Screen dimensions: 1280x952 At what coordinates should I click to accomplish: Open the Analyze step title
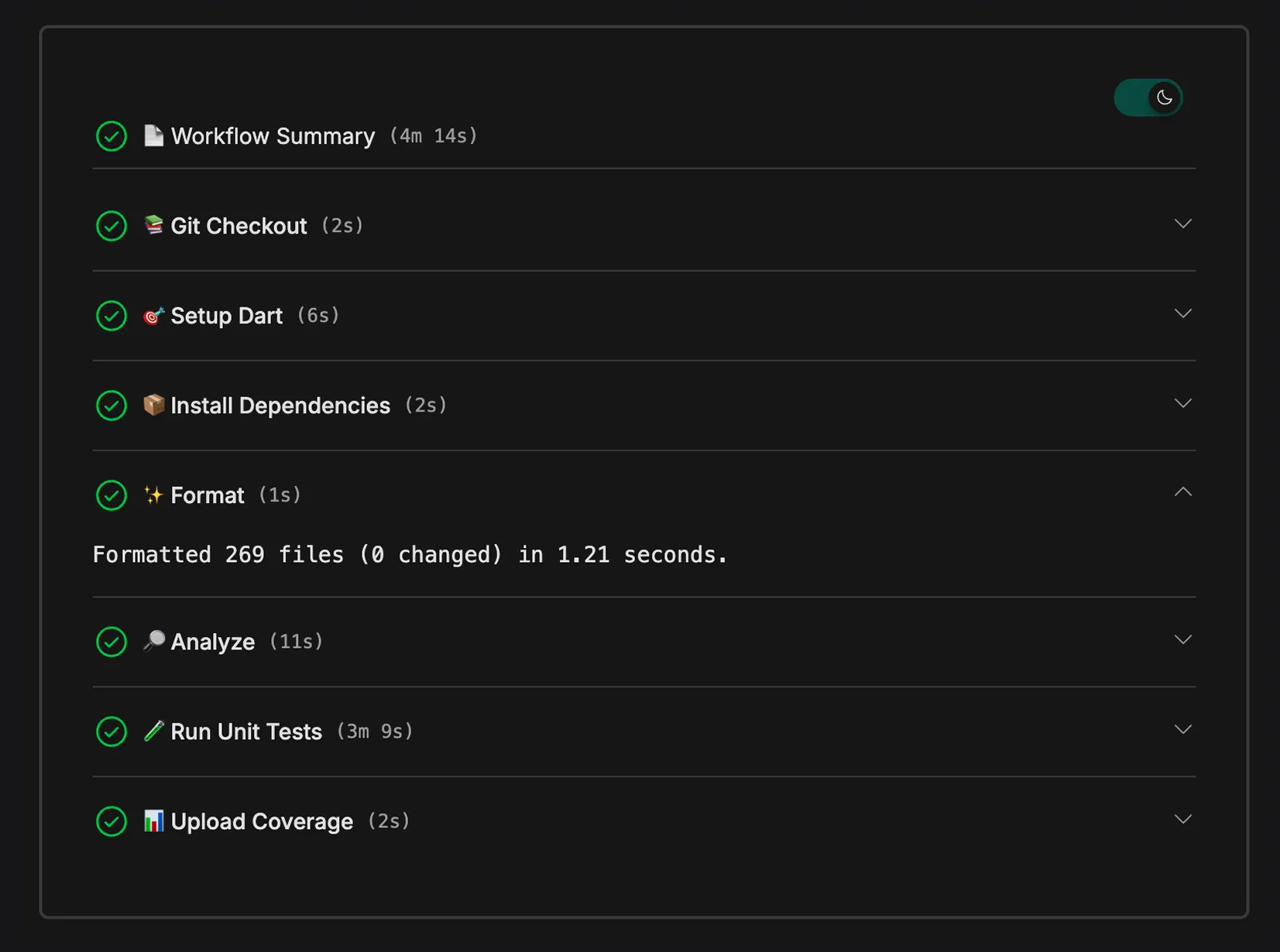click(212, 642)
